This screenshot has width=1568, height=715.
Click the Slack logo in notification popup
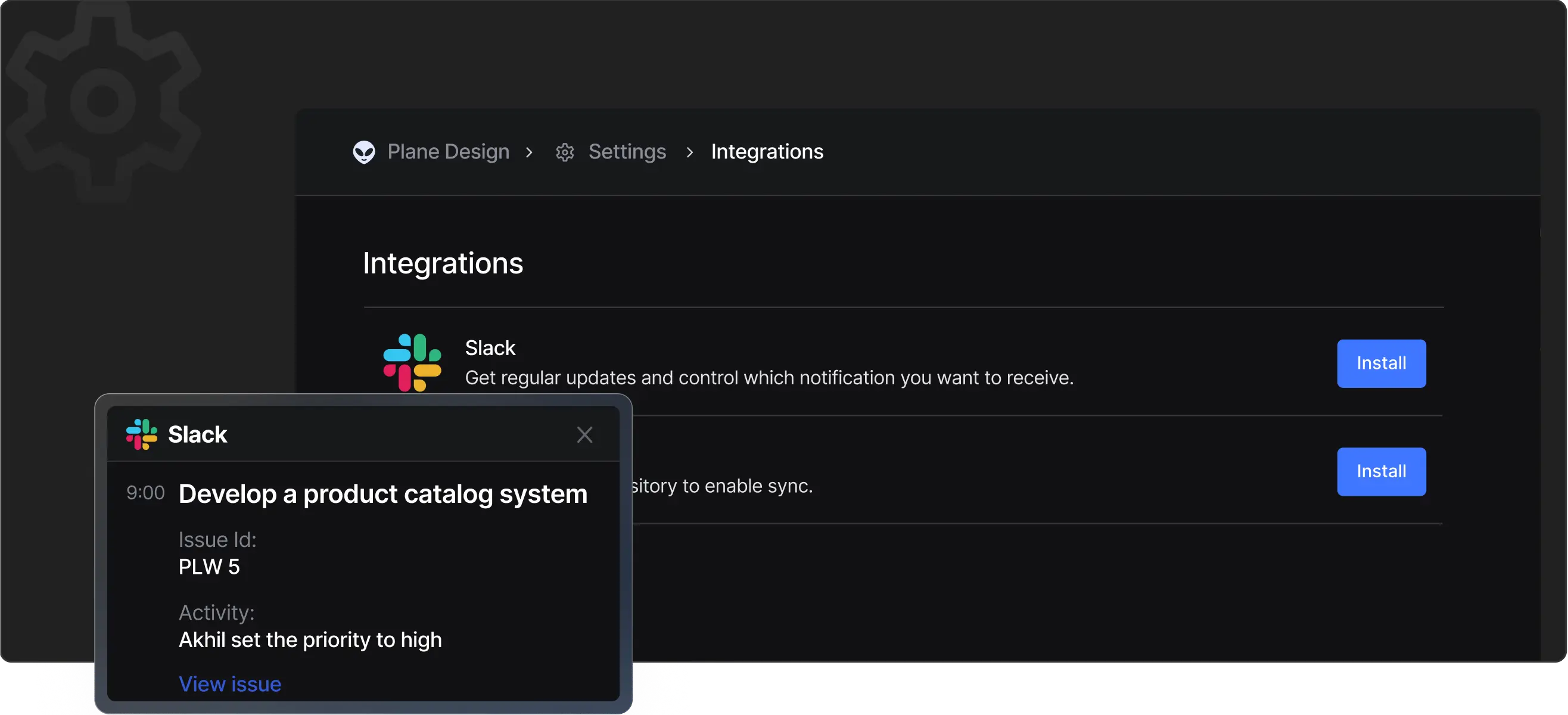142,434
